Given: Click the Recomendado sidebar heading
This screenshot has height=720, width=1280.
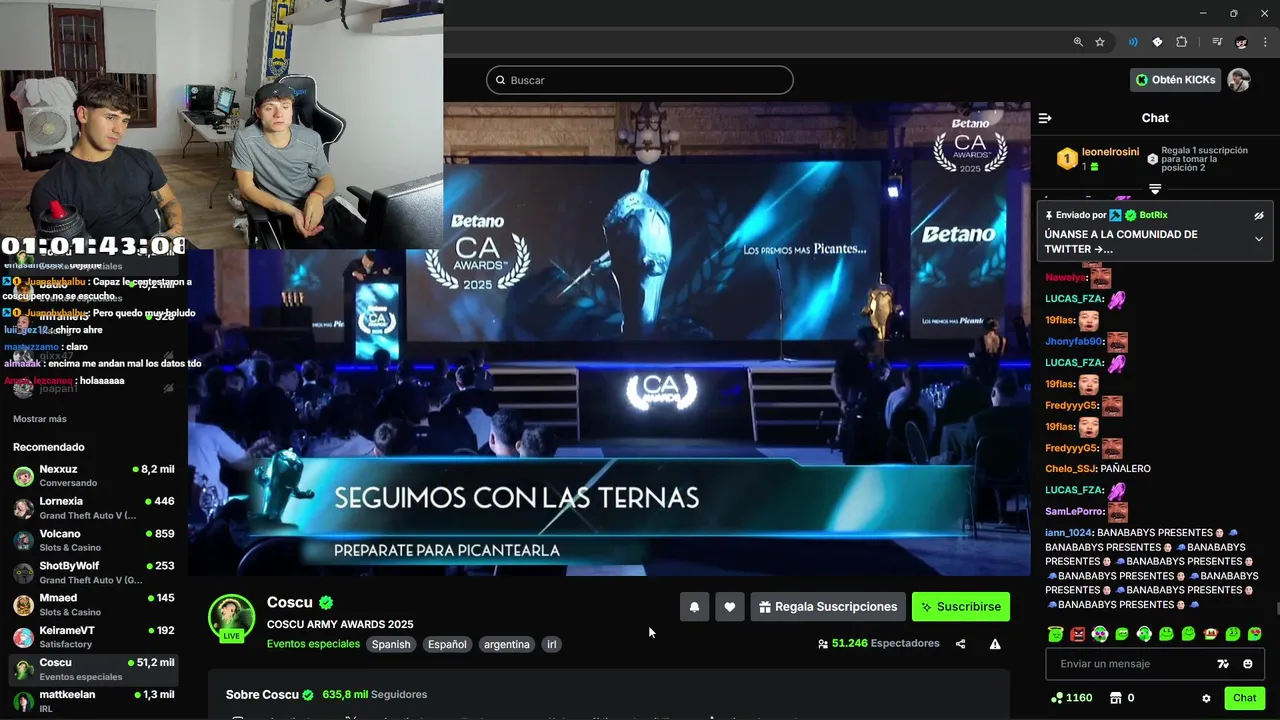Looking at the screenshot, I should pyautogui.click(x=48, y=447).
